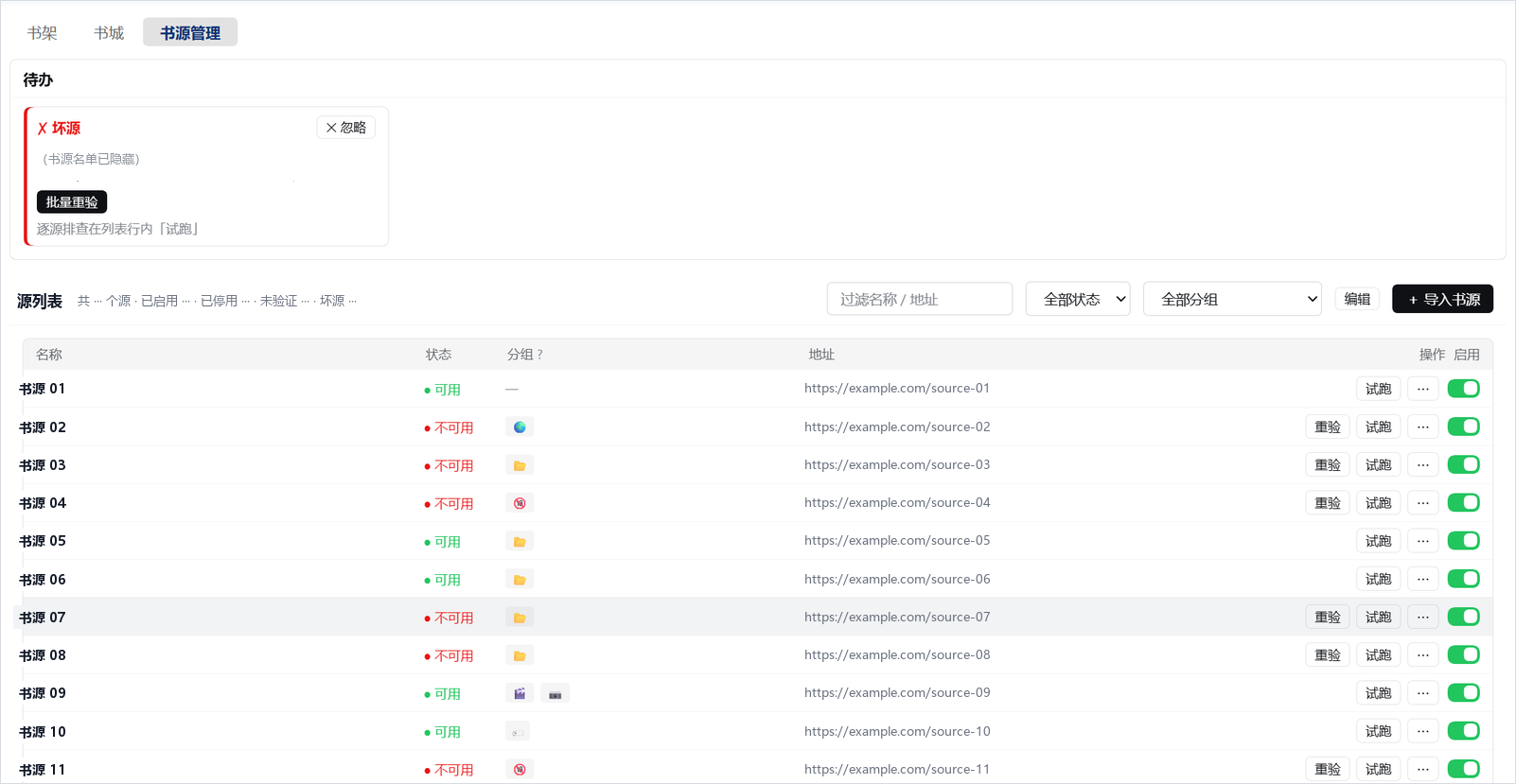Expand the 全部分组 group filter dropdown
Viewport: 1516px width, 784px height.
coord(1232,299)
